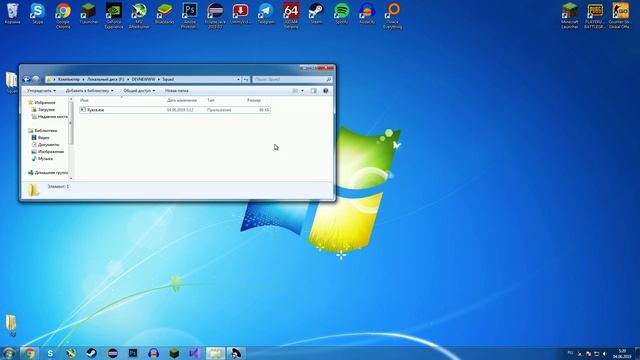
Task: Expand the arrow after Компьютер in breadcrumb
Action: 84,80
